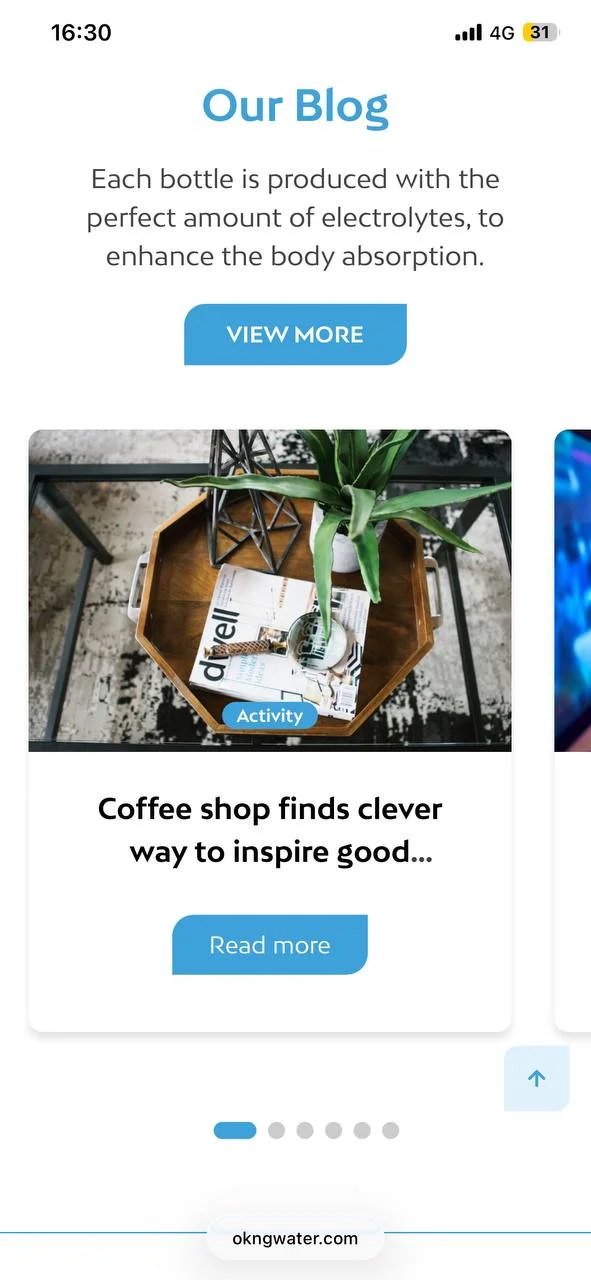The image size is (591, 1280).
Task: Select the last carousel dot
Action: tap(391, 1130)
